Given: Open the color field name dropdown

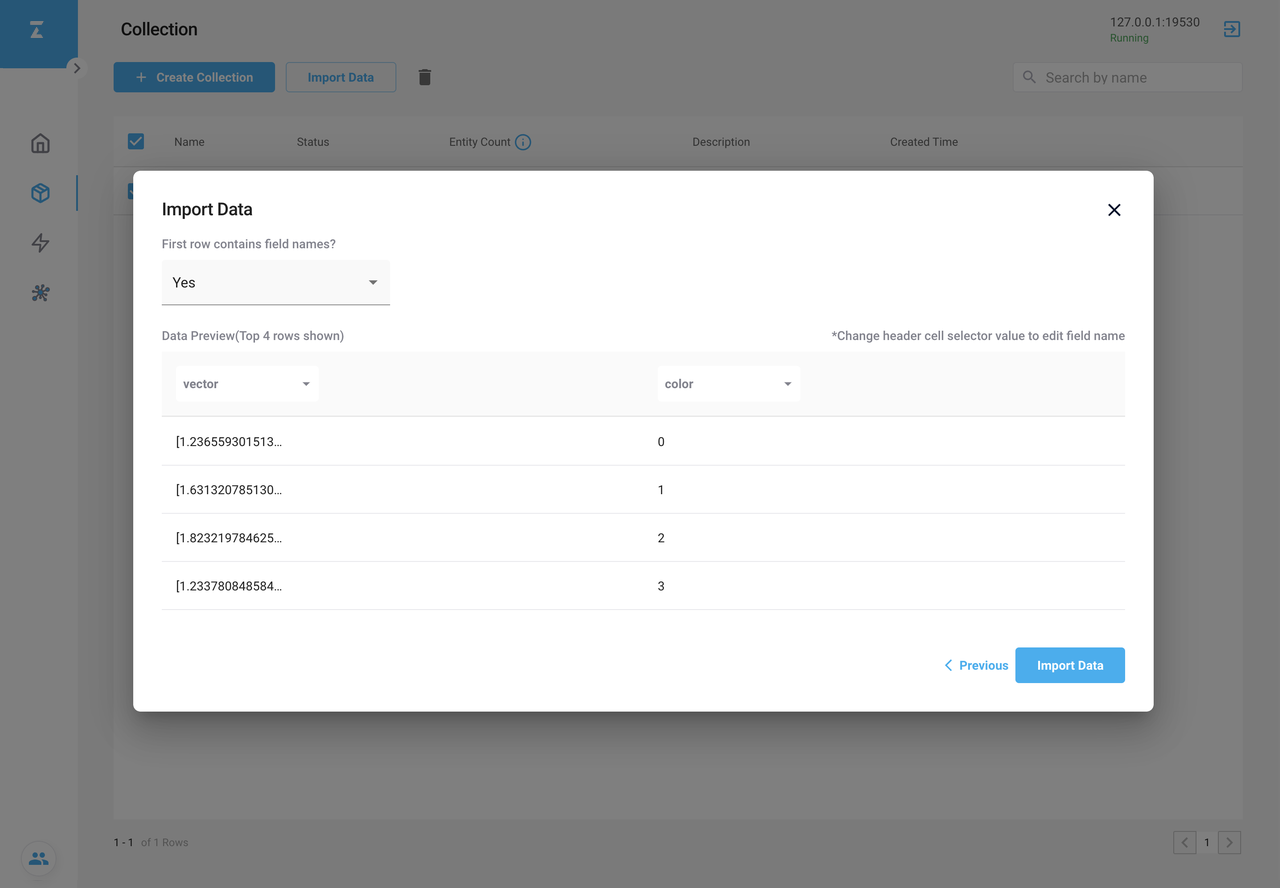Looking at the screenshot, I should (728, 384).
